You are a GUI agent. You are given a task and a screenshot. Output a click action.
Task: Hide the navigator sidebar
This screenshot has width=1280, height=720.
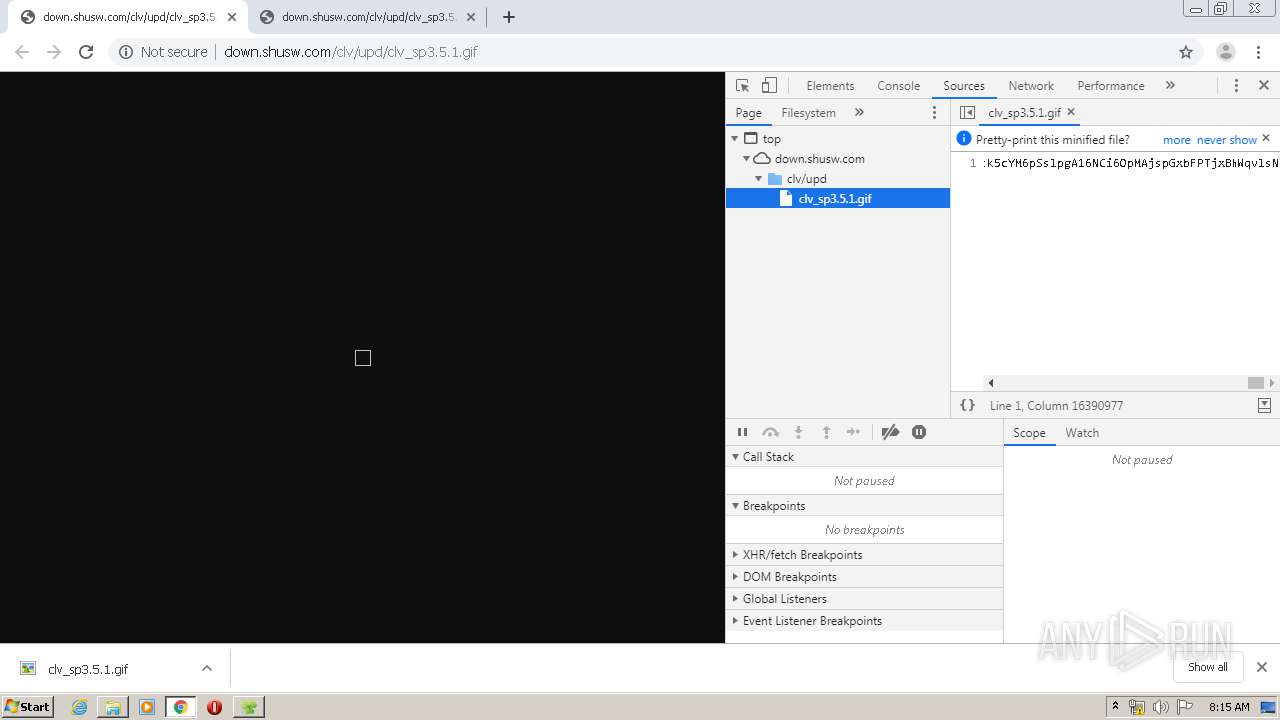click(x=967, y=113)
